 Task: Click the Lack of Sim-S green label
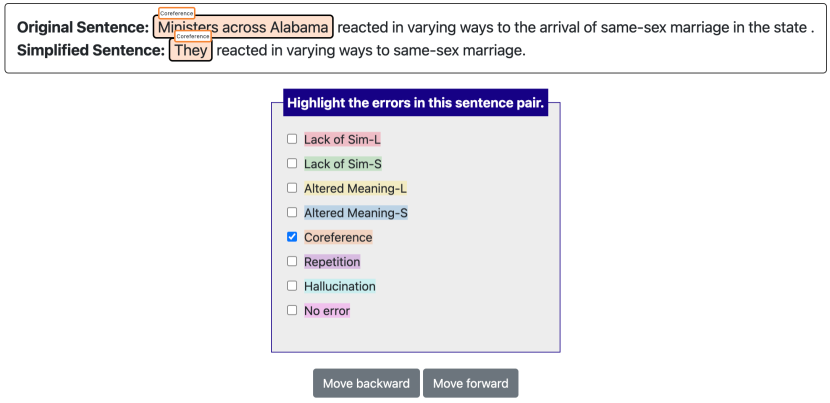(x=342, y=163)
